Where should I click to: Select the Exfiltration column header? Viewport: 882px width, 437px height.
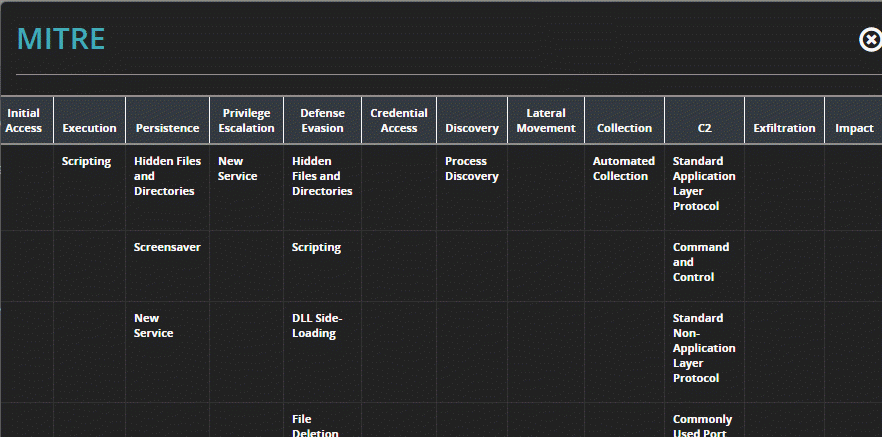[784, 120]
